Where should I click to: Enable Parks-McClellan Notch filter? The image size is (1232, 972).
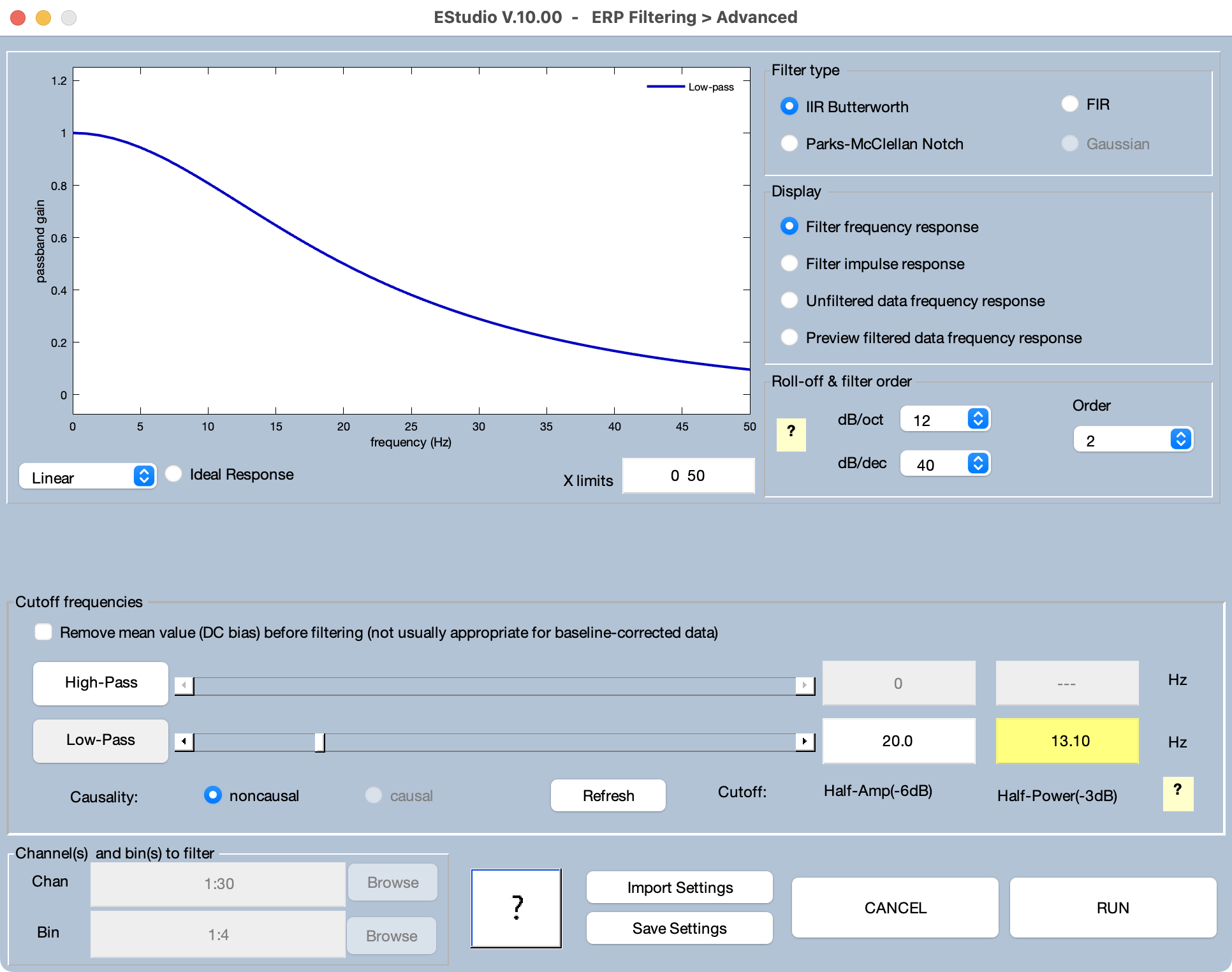point(790,143)
